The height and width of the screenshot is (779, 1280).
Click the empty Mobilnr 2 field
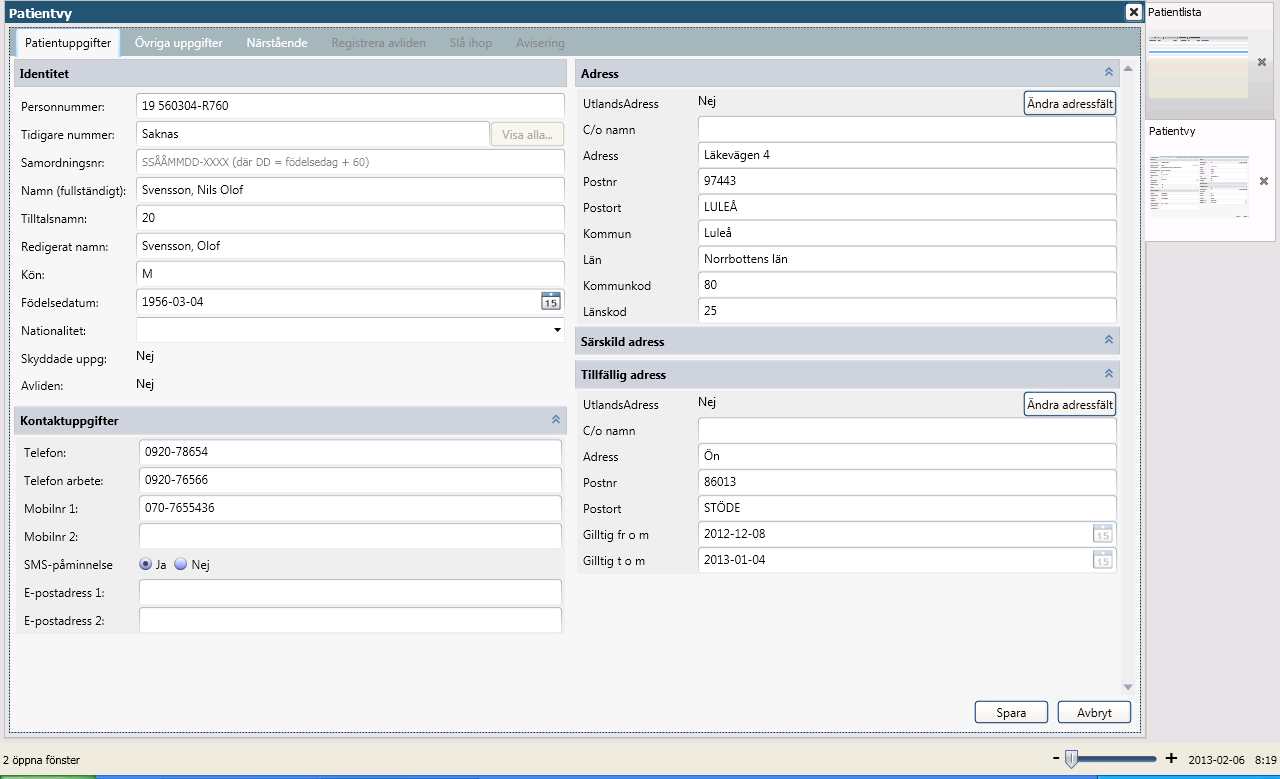[350, 536]
